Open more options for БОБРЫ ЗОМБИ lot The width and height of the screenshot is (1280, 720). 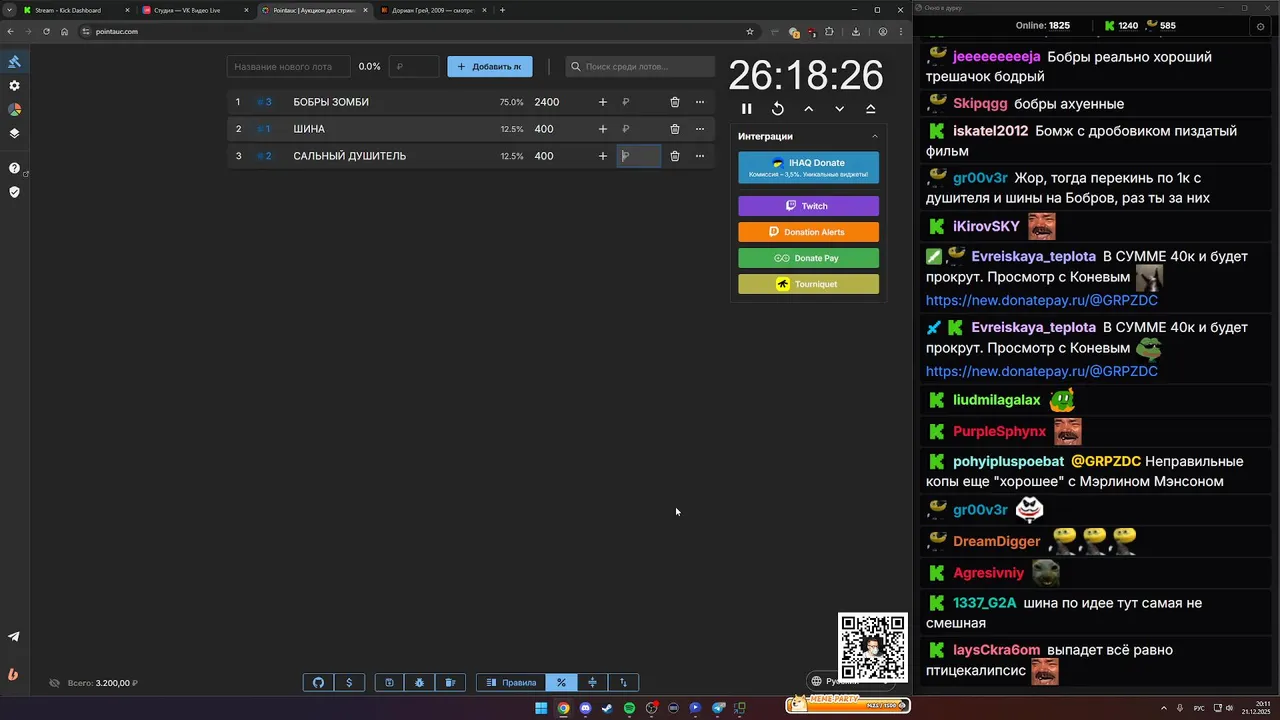click(x=700, y=102)
